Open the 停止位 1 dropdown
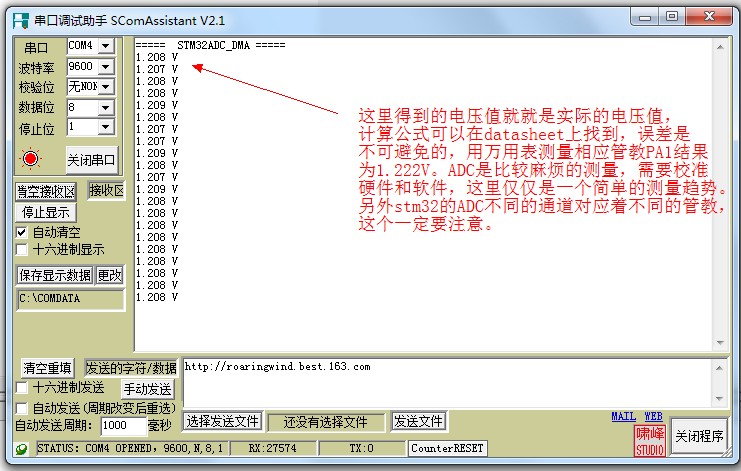Image resolution: width=741 pixels, height=471 pixels. coord(106,127)
